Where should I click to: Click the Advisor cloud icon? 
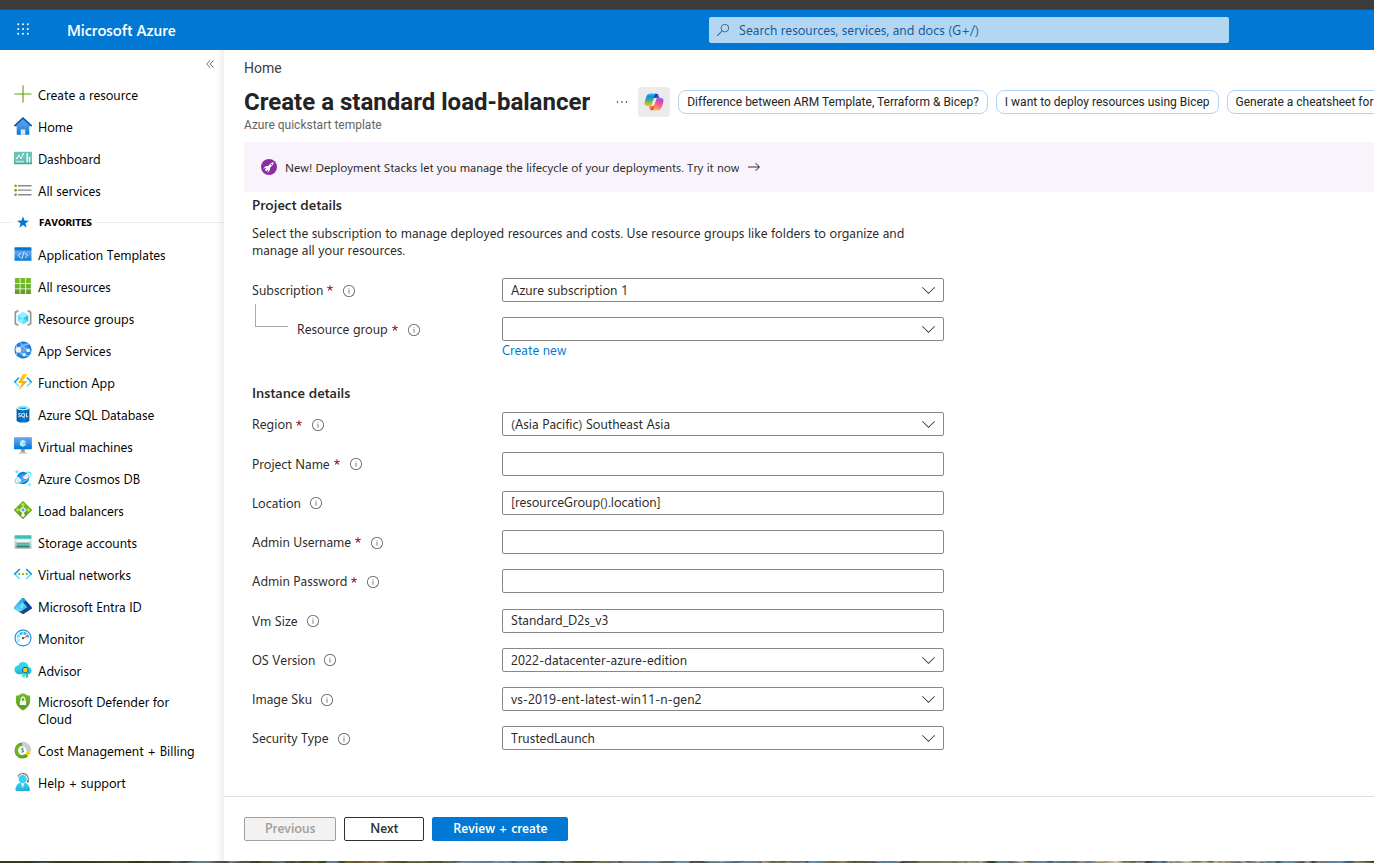coord(22,671)
